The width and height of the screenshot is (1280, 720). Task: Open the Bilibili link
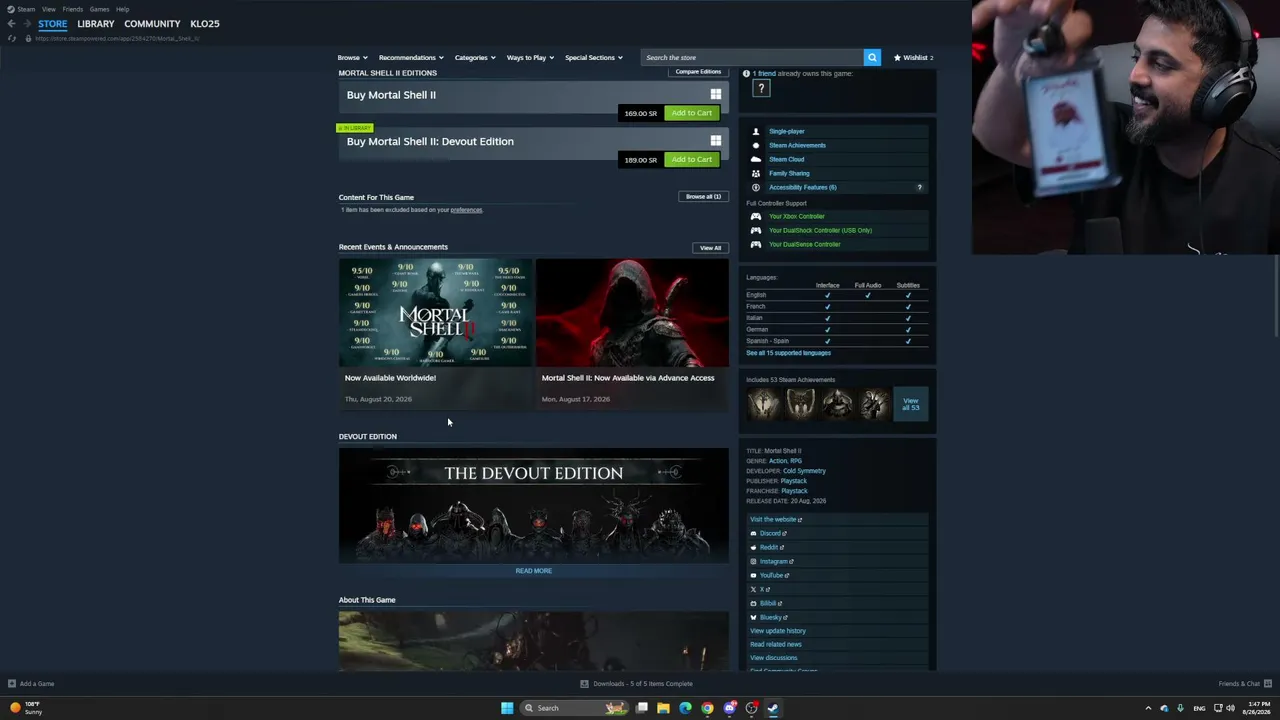(766, 603)
